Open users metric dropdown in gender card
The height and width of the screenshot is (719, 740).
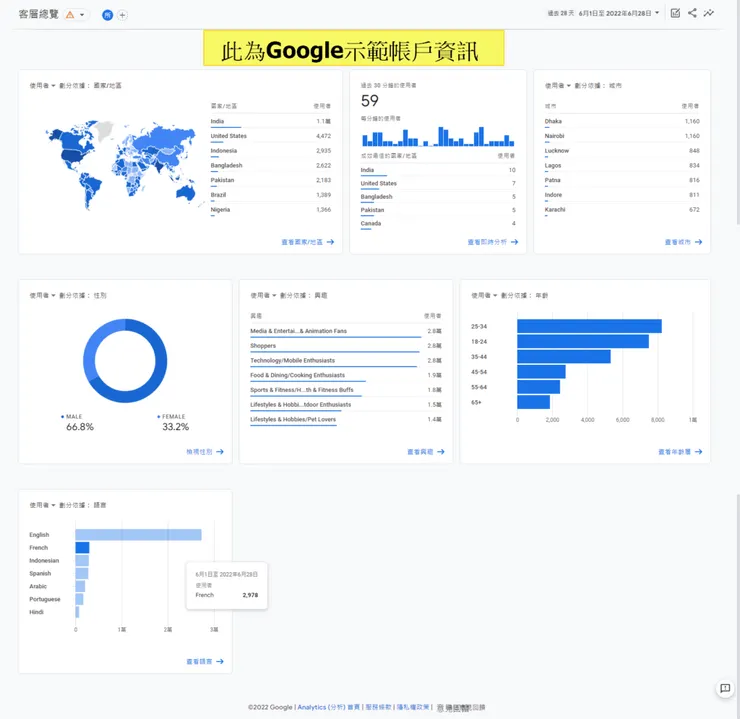(x=42, y=295)
